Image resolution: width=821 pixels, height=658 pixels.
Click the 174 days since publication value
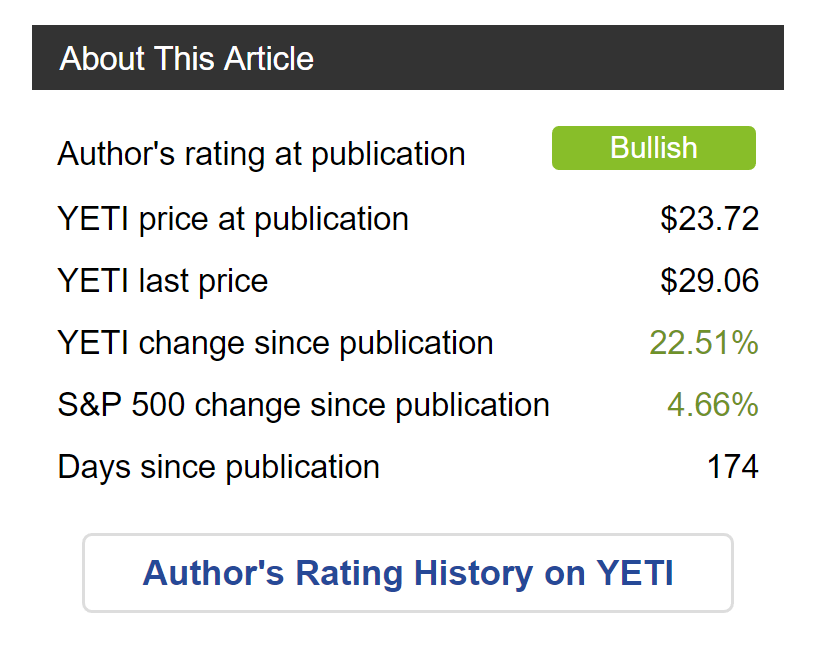(733, 466)
